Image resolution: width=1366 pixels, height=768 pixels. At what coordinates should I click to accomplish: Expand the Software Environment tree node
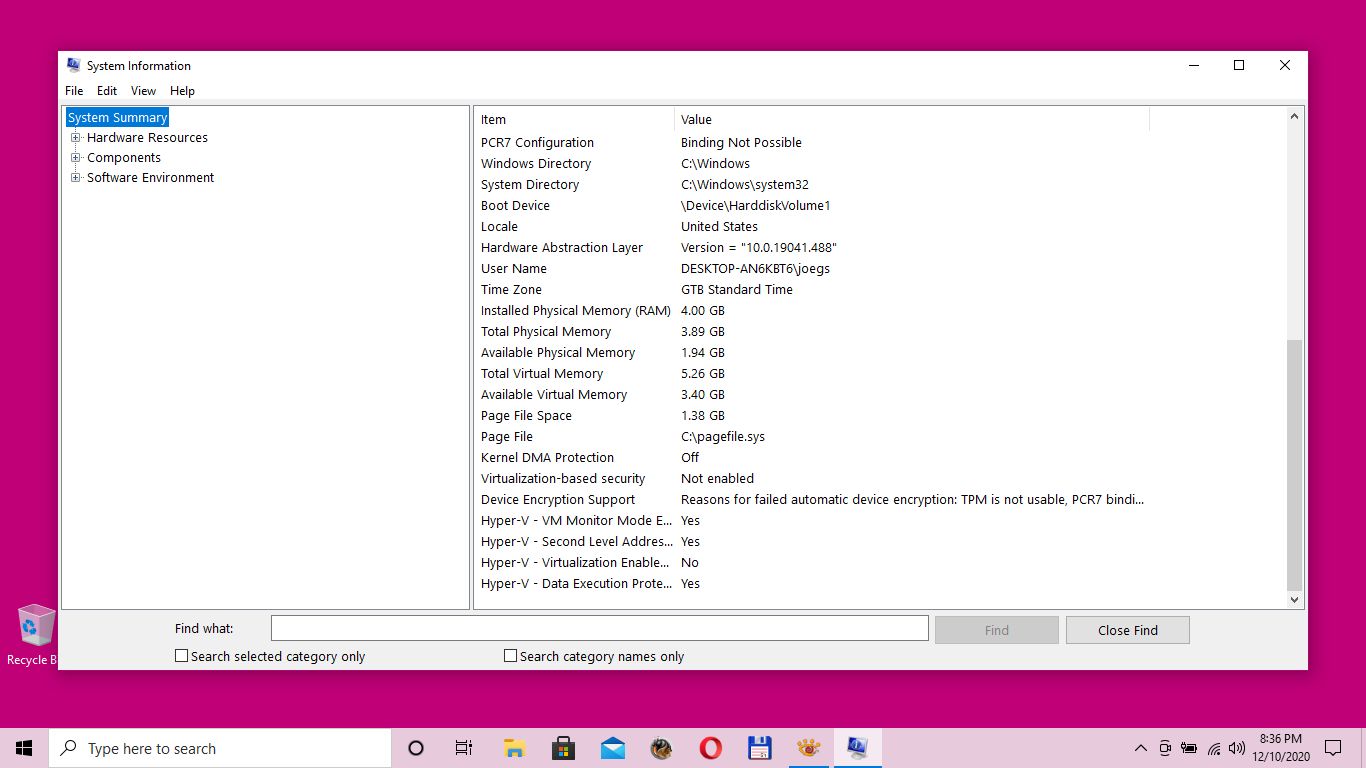coord(75,178)
